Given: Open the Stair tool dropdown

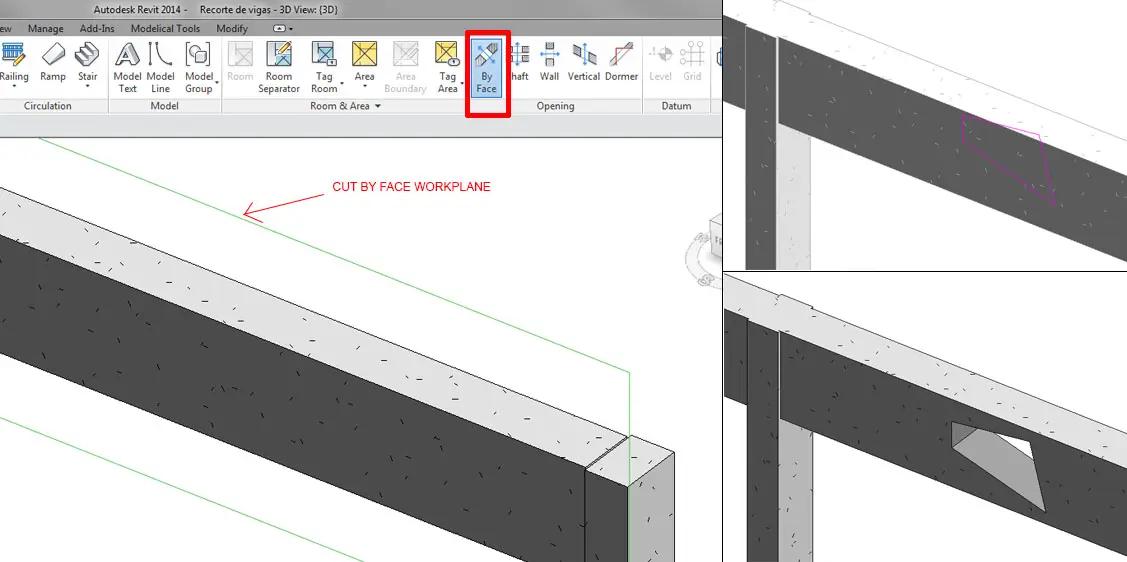Looking at the screenshot, I should click(x=88, y=86).
